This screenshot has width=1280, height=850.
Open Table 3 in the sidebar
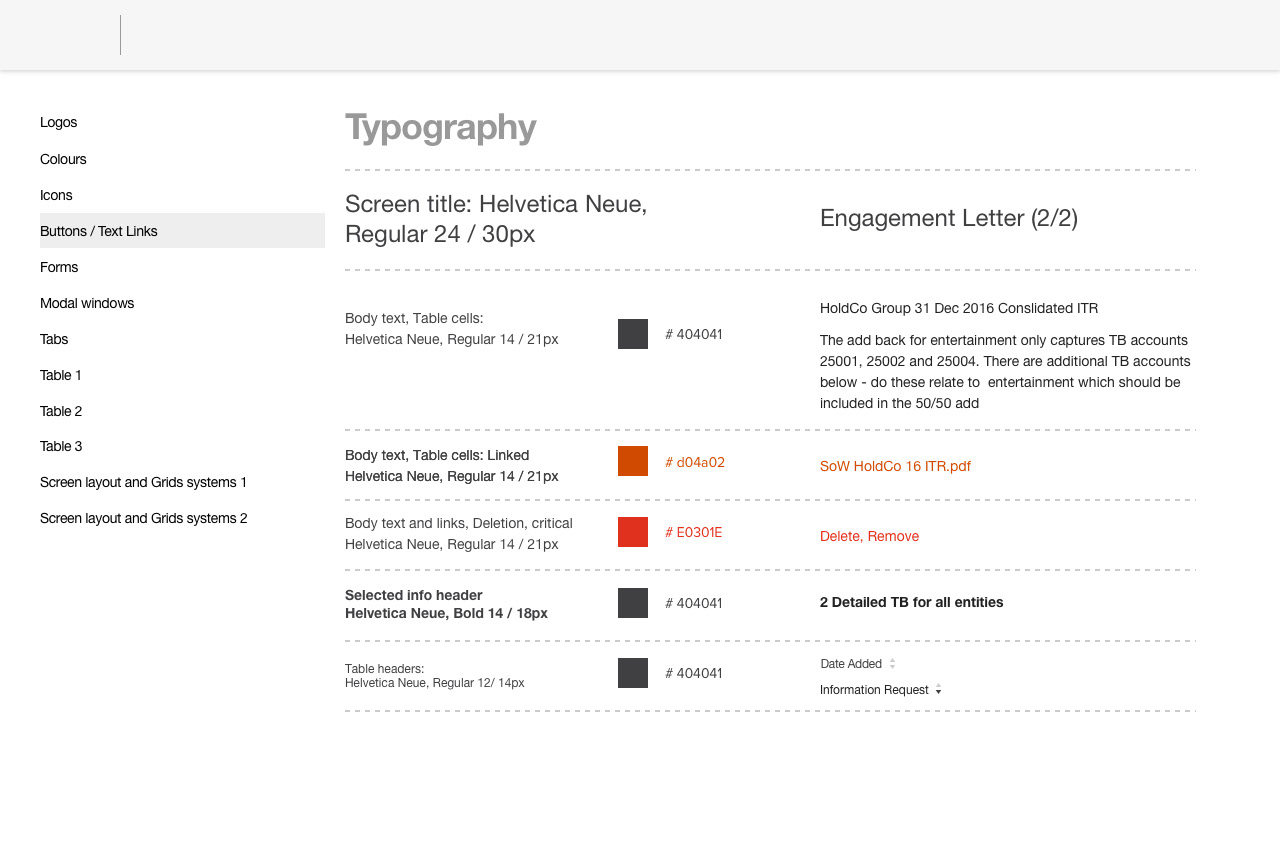coord(61,446)
